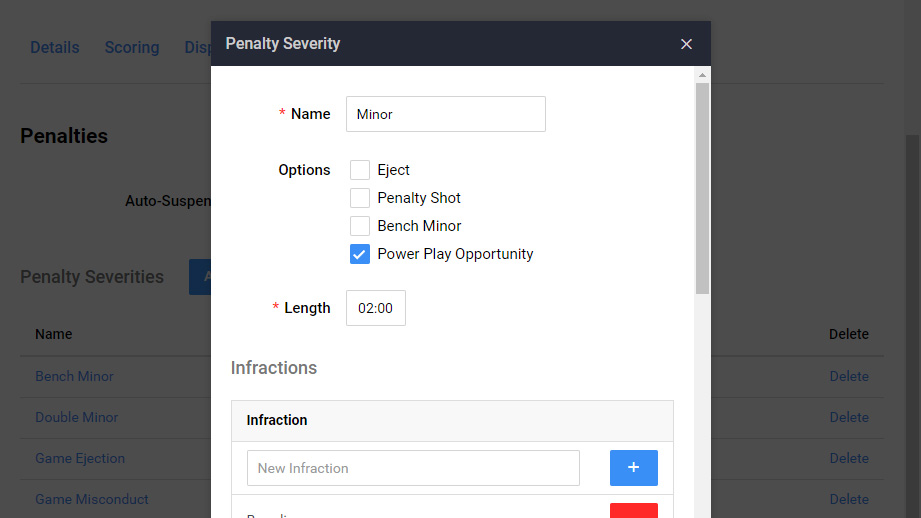This screenshot has width=921, height=518.
Task: Open the Game Misconduct severity link
Action: point(92,499)
